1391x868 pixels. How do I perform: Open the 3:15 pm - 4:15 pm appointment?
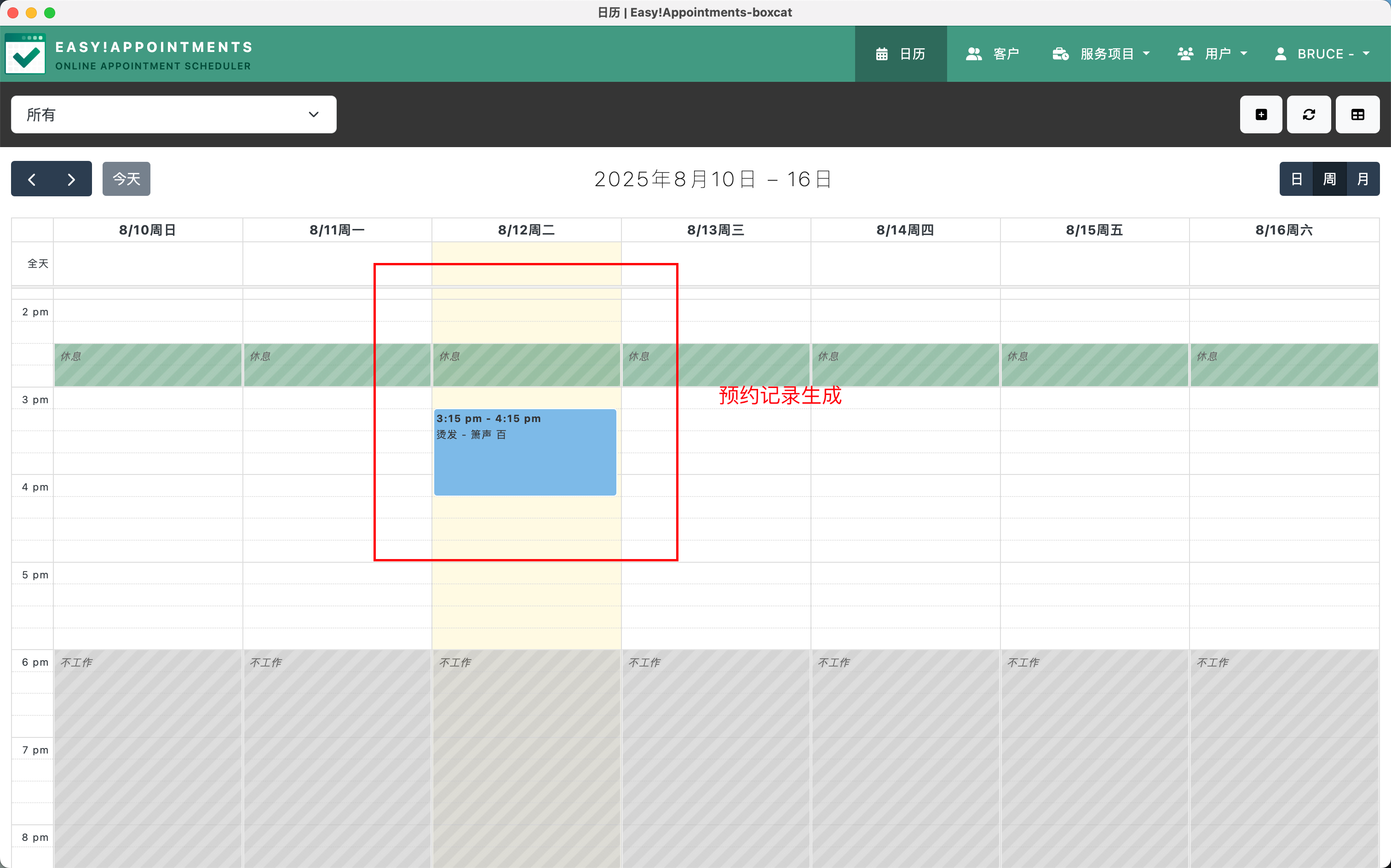[525, 452]
